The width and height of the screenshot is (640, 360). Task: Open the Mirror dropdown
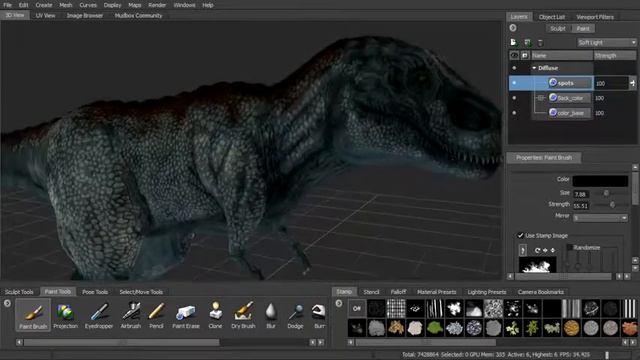point(600,218)
